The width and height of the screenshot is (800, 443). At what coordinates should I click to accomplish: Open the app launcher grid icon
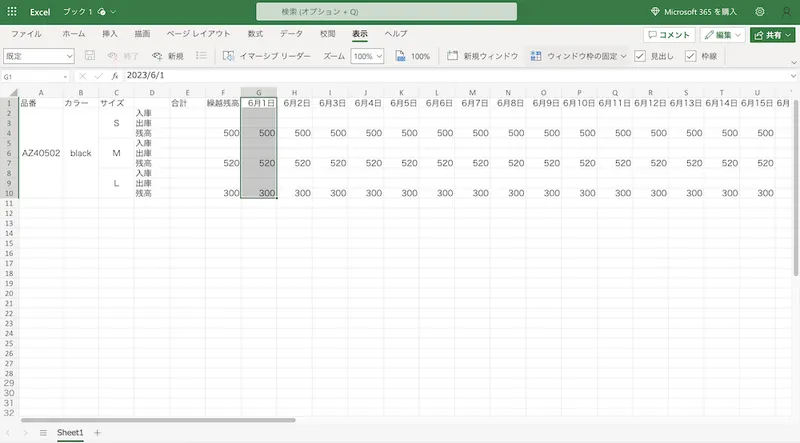[x=12, y=11]
